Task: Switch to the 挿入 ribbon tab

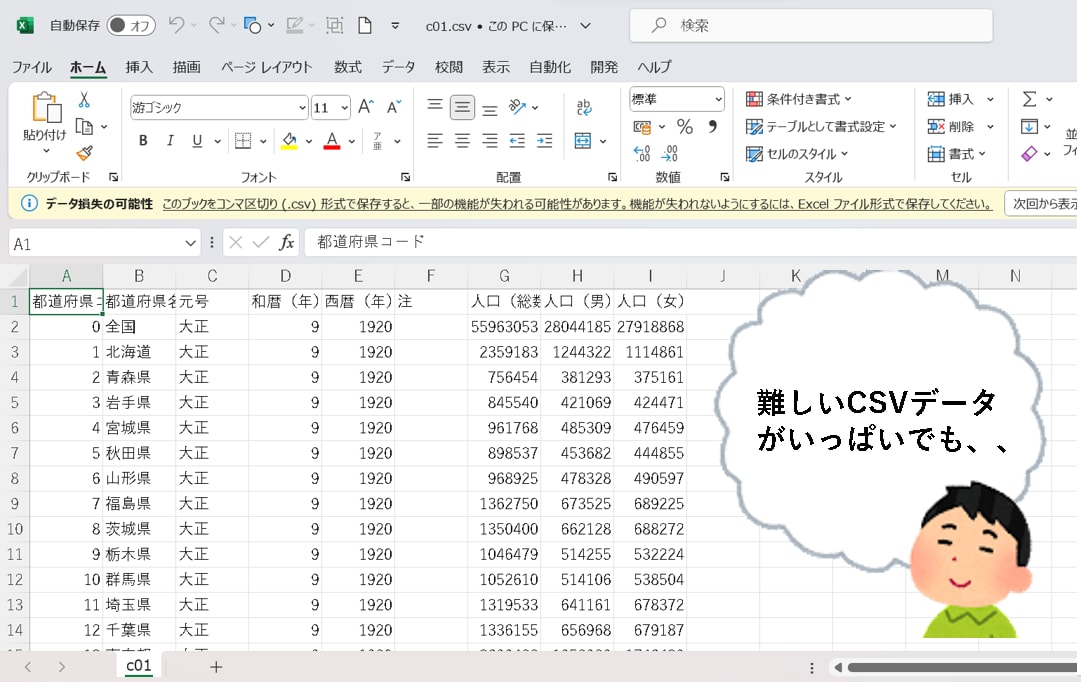Action: pos(139,67)
